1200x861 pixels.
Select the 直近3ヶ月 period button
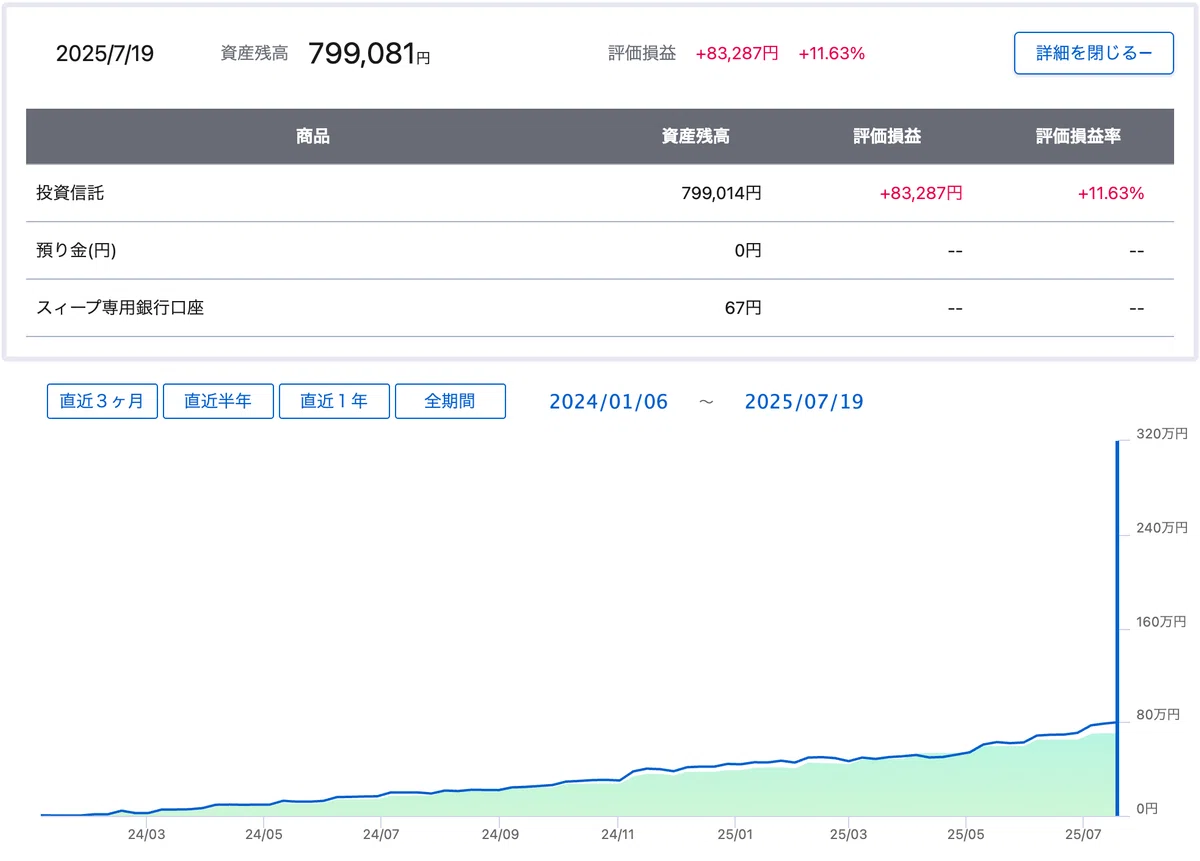102,401
